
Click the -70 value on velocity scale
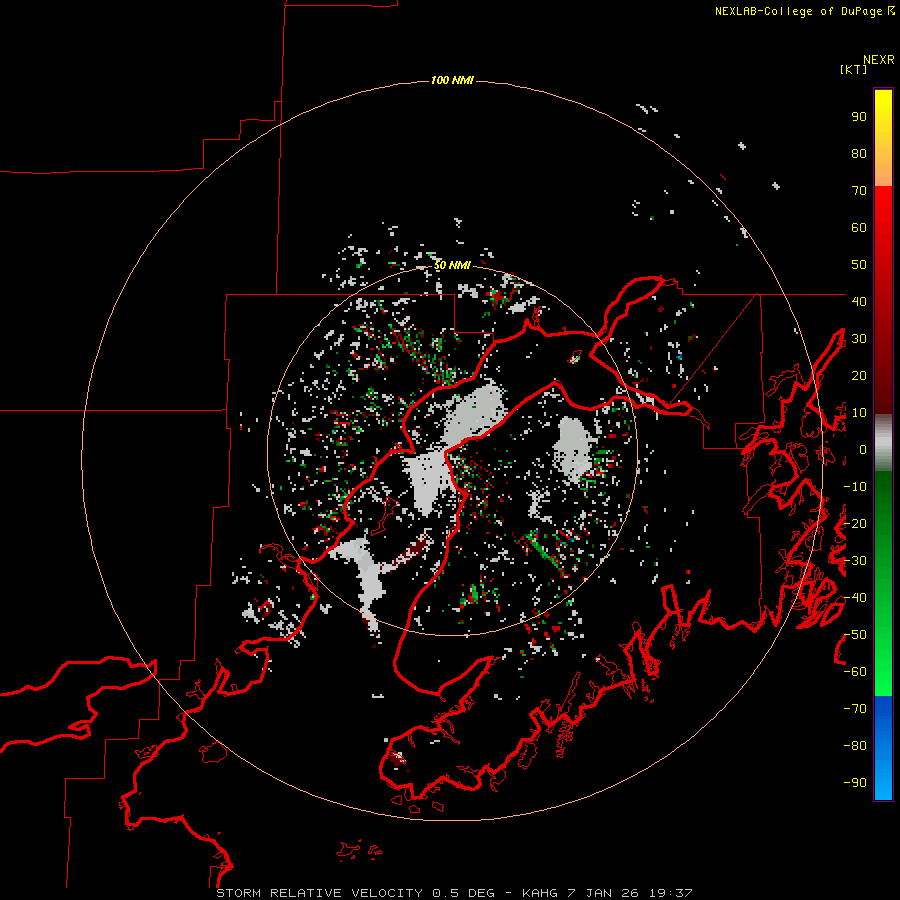855,709
